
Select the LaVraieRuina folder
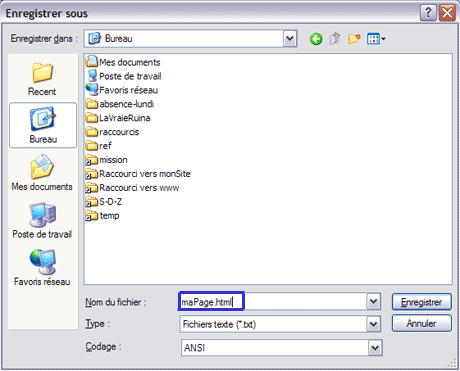(x=118, y=118)
